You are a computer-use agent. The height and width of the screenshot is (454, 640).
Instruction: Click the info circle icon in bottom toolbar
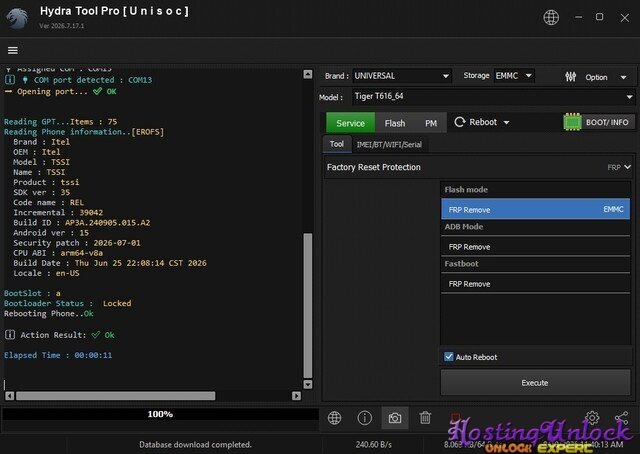(364, 418)
